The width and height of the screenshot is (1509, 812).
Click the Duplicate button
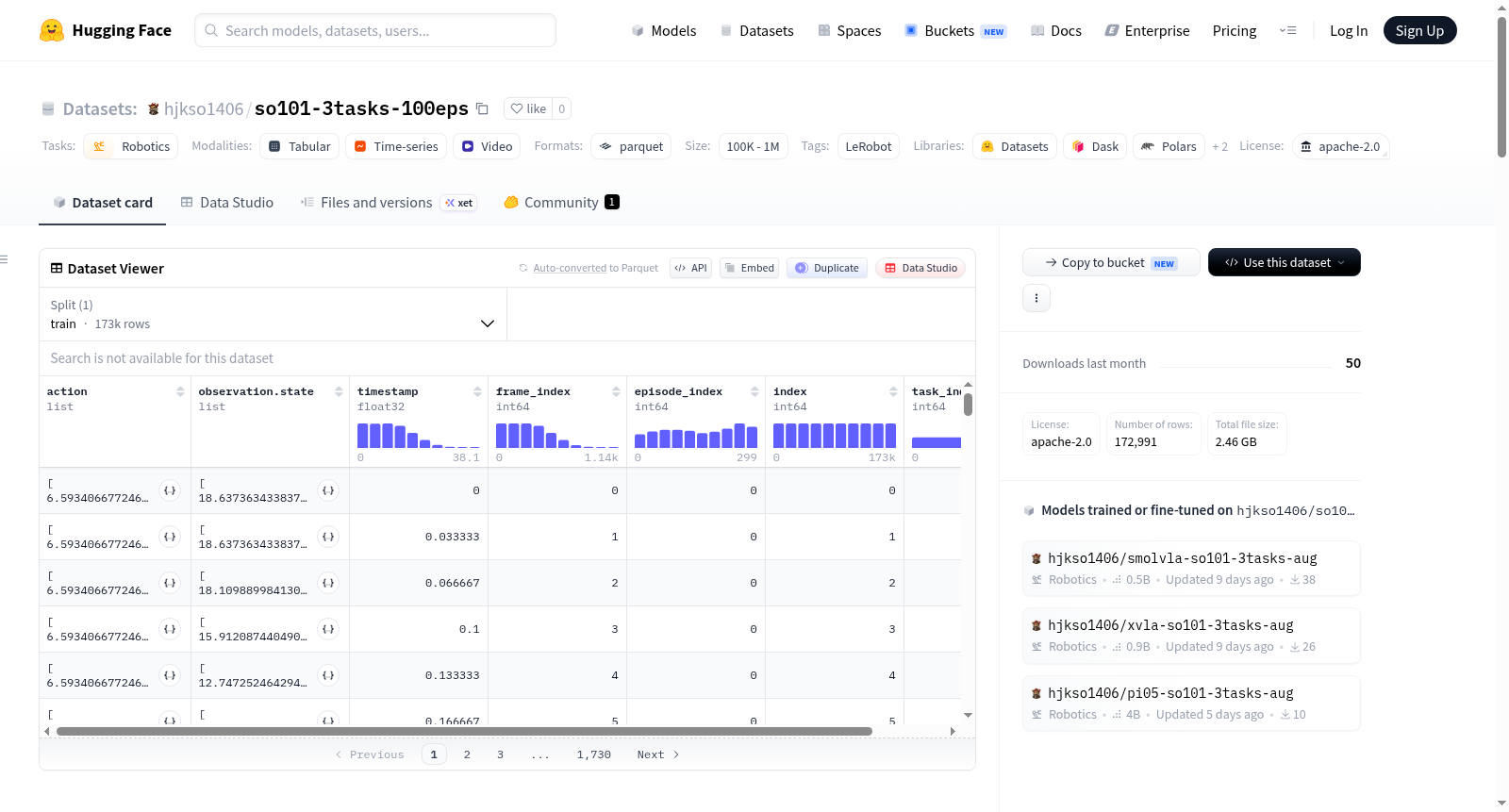(827, 268)
